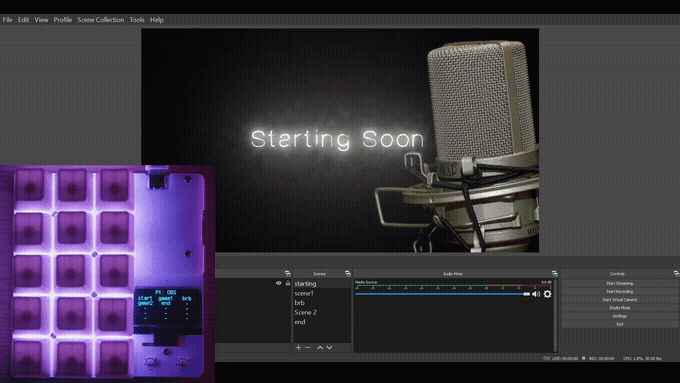Mute Media Source with speaker icon
Image resolution: width=680 pixels, height=383 pixels.
point(536,294)
